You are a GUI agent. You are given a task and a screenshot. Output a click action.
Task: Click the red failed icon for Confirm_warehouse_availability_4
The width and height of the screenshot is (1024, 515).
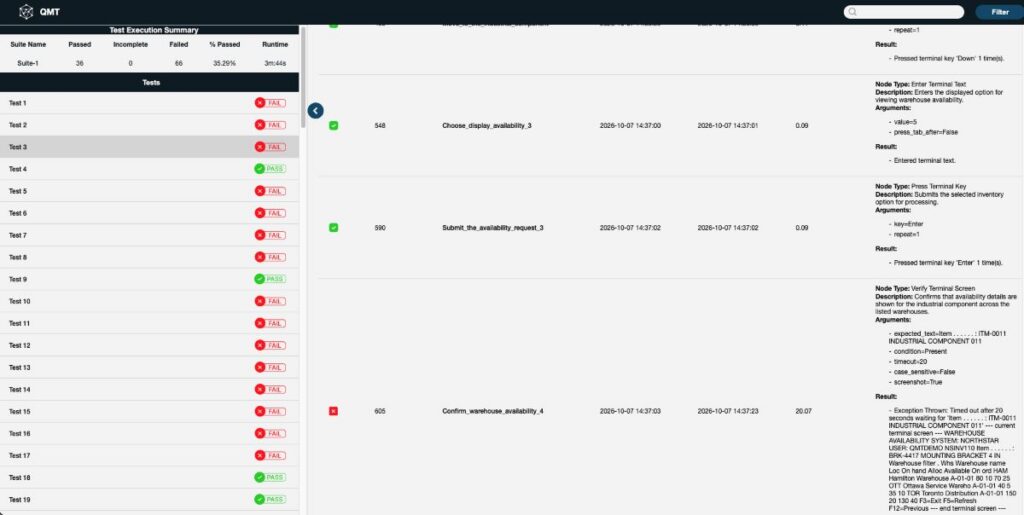click(334, 411)
